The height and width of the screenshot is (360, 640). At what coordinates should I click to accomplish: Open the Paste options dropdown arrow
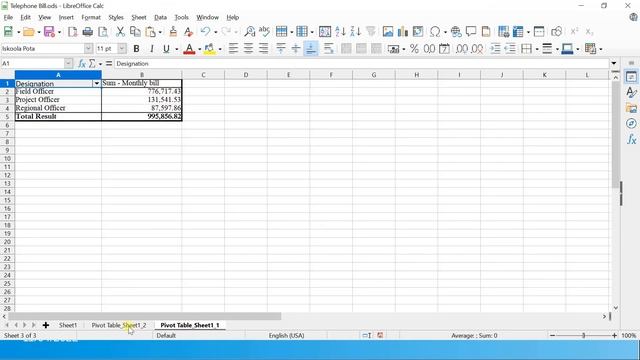160,32
